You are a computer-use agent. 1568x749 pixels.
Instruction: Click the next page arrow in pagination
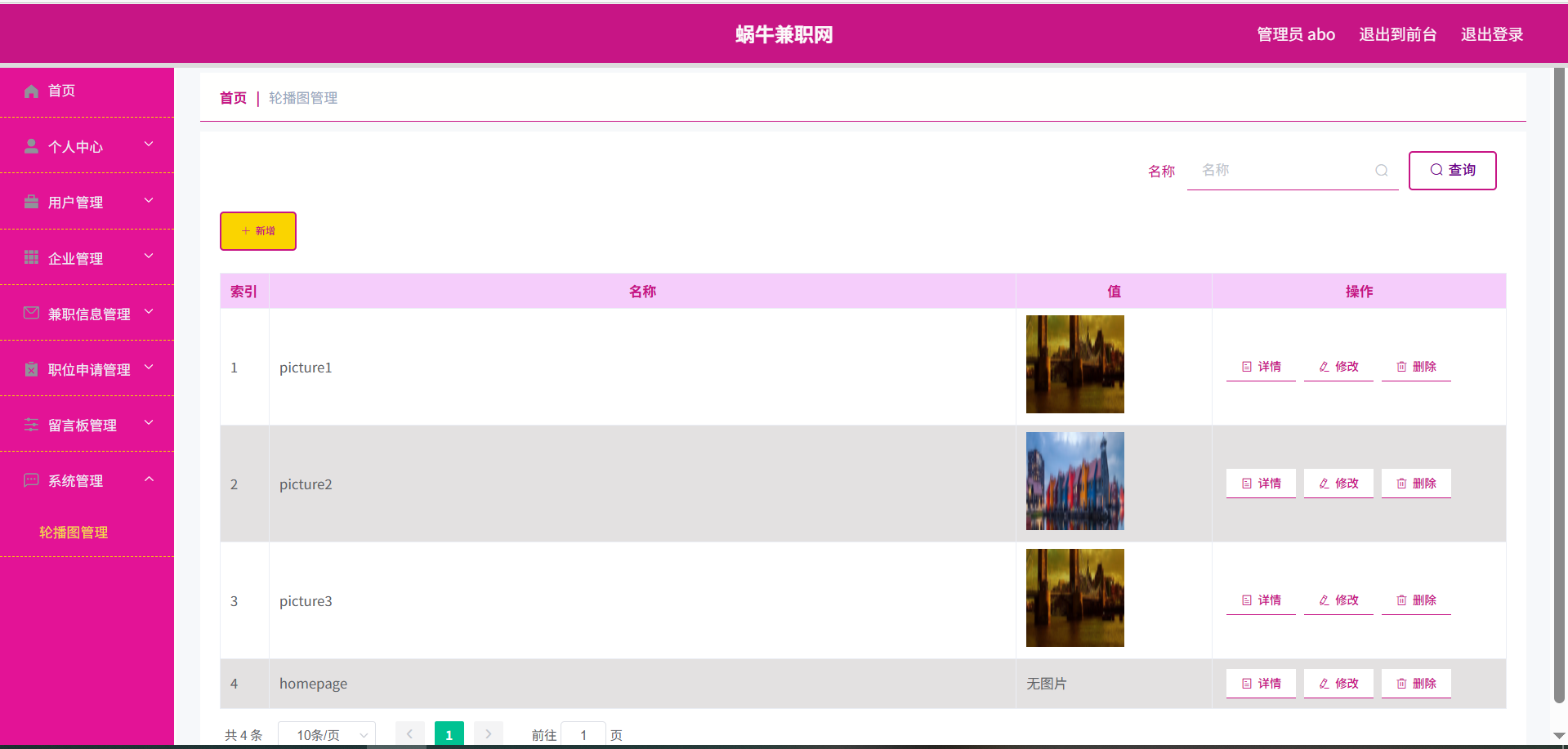coord(488,733)
